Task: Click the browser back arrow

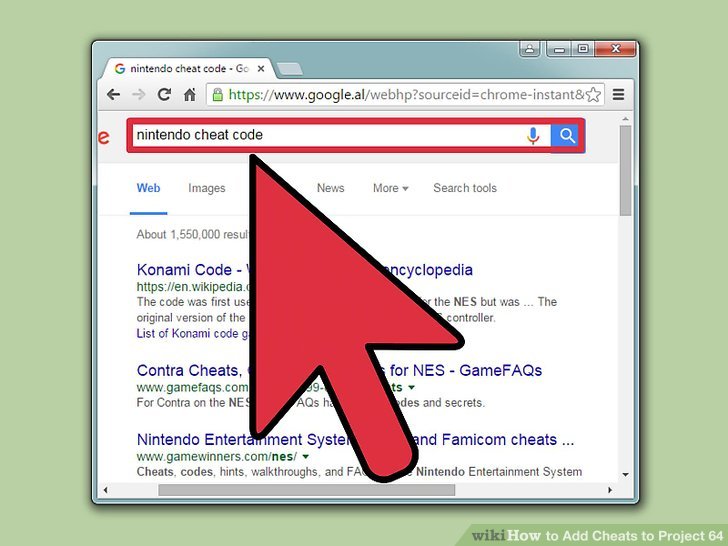Action: 113,95
